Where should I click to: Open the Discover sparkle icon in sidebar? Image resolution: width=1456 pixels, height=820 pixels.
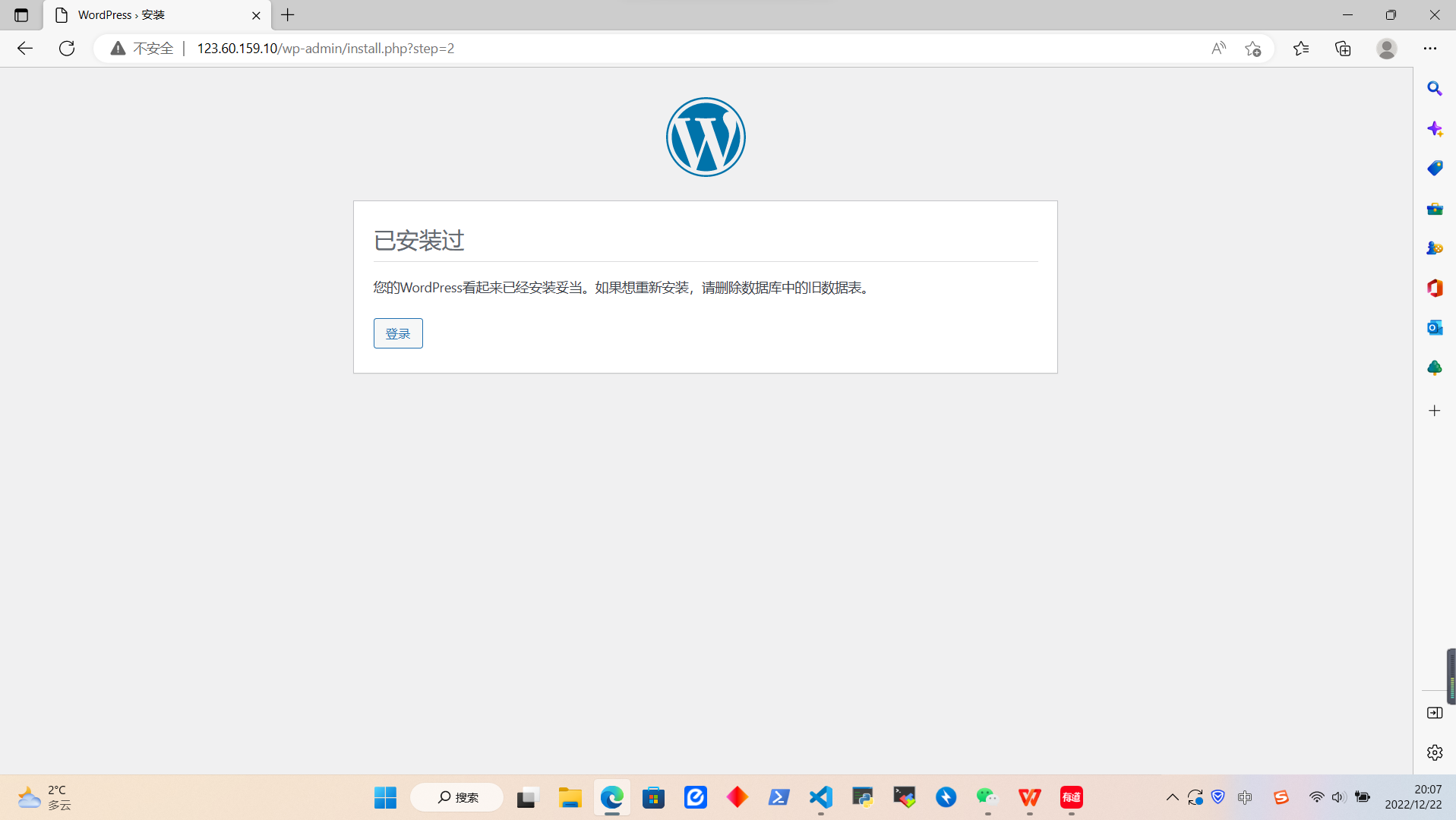click(1435, 128)
